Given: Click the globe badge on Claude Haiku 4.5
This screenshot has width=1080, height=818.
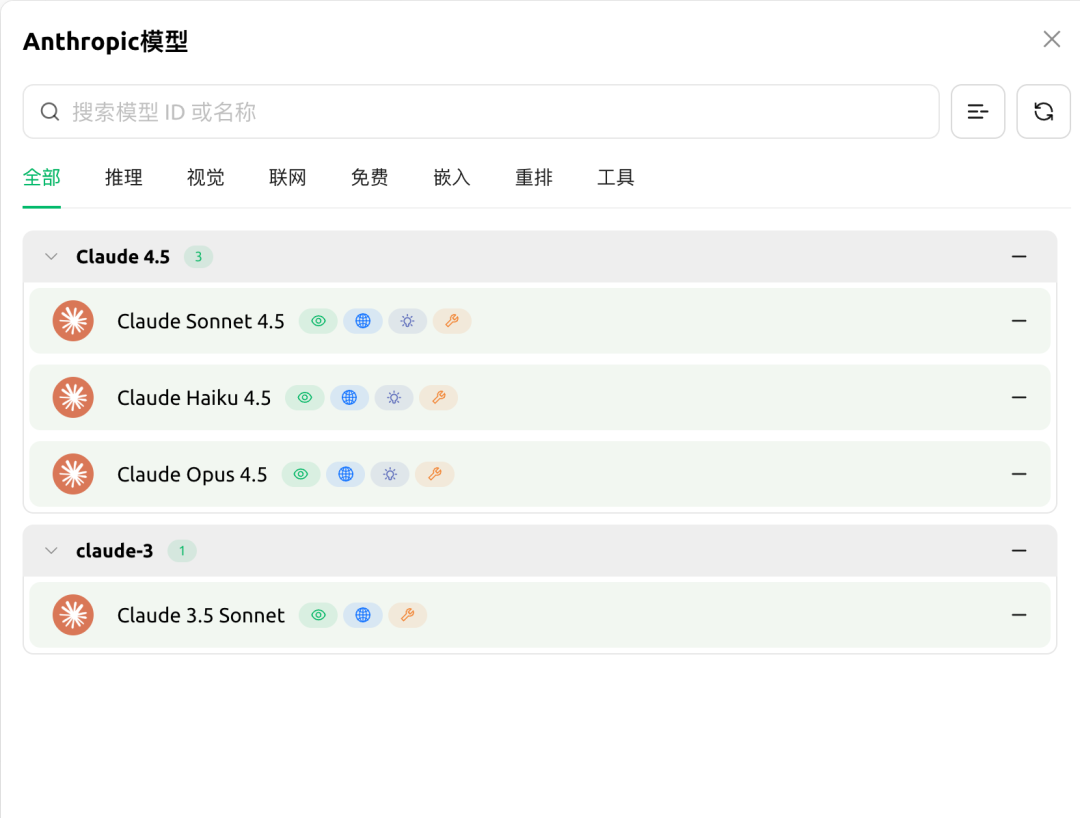Looking at the screenshot, I should tap(349, 397).
